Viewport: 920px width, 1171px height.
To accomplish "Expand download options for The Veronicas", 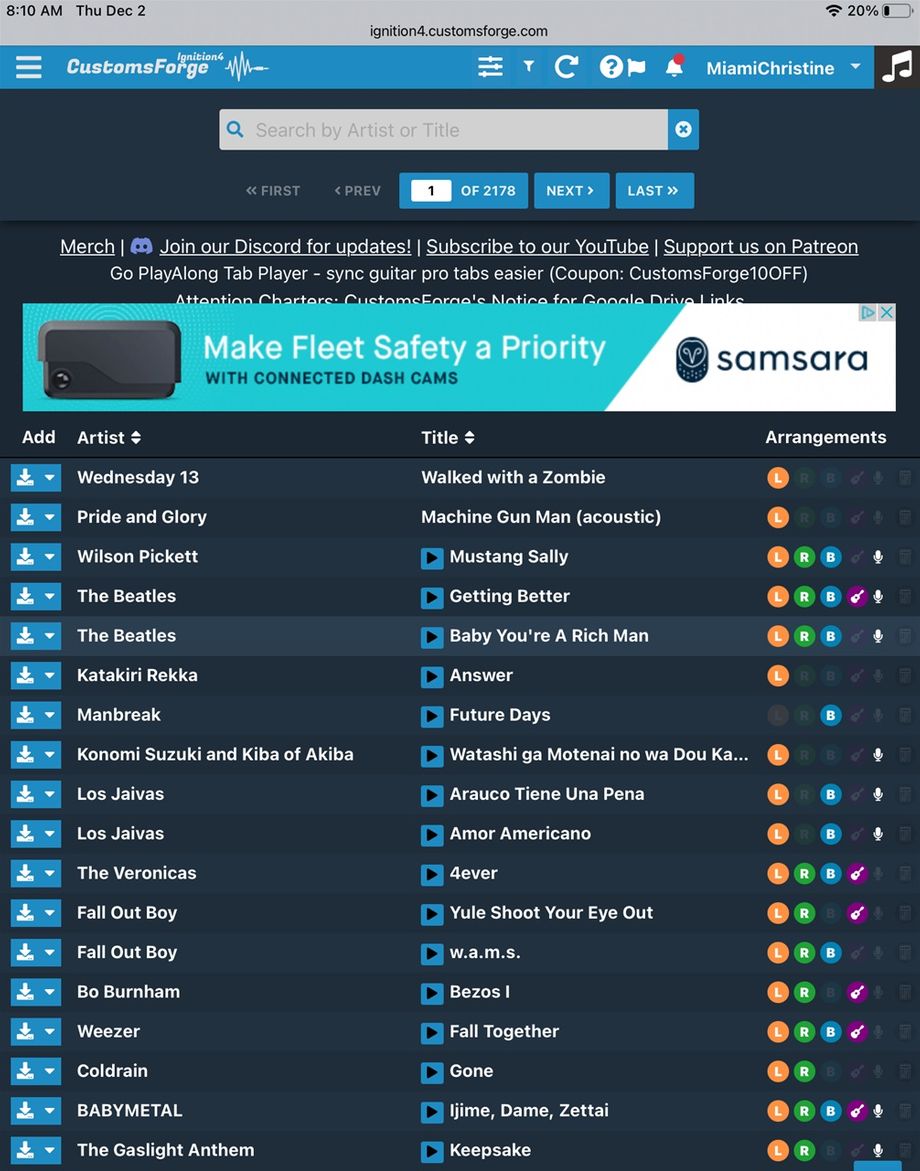I will [x=50, y=873].
